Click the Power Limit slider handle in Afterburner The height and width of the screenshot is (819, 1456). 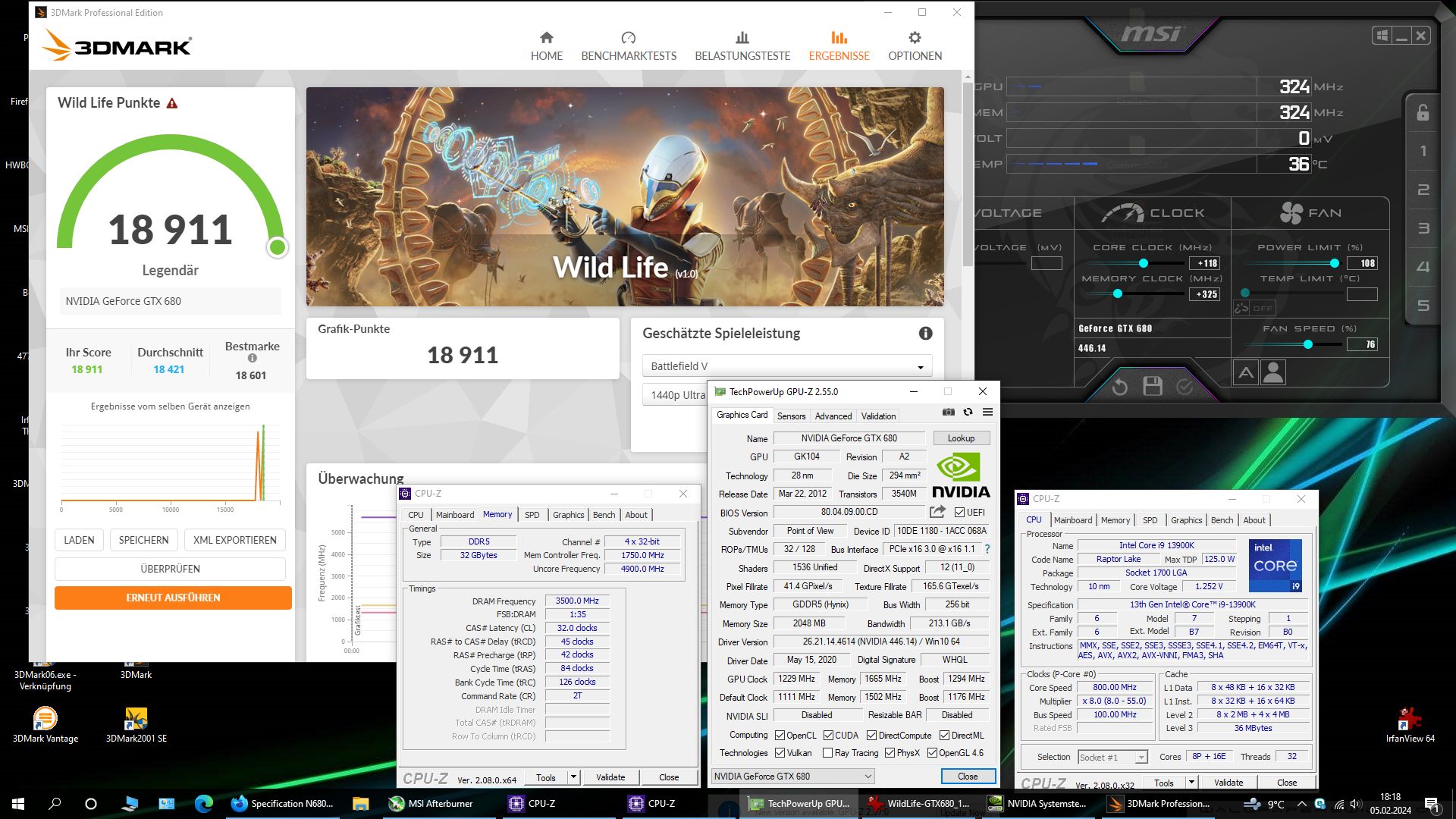(1334, 263)
